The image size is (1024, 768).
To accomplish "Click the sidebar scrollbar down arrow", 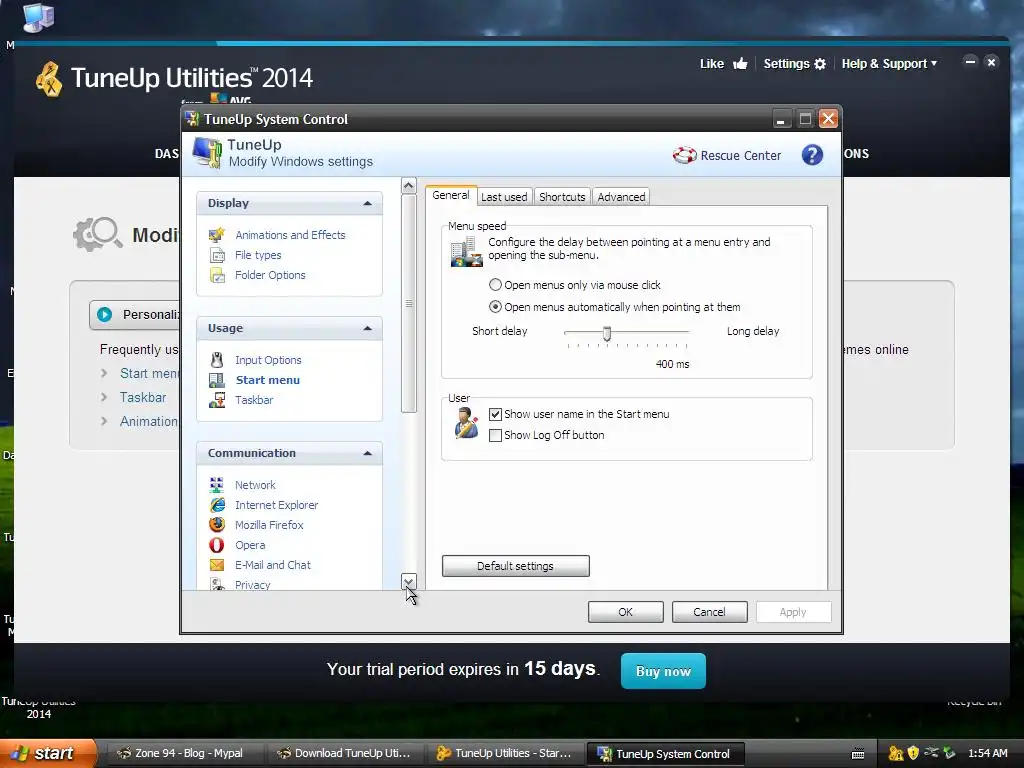I will tap(409, 581).
